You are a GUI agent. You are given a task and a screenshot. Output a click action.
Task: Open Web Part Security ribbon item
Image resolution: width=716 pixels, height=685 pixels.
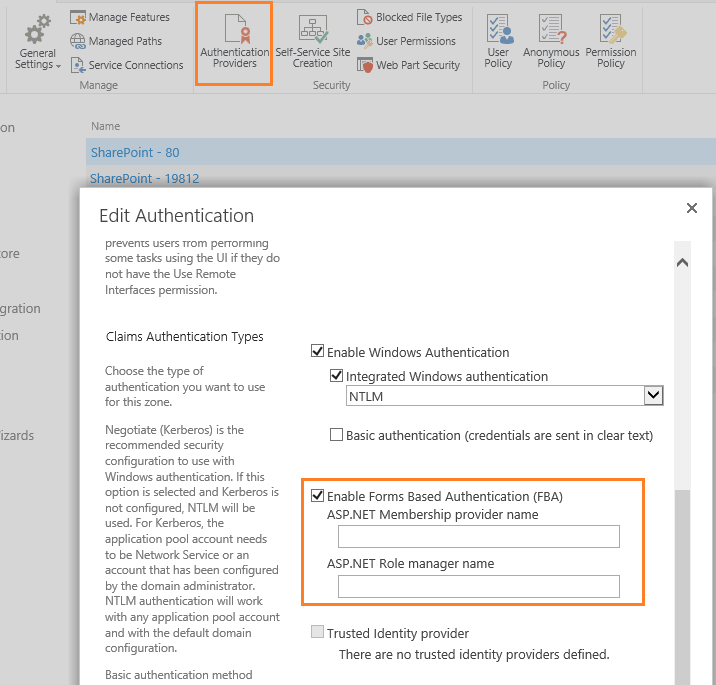408,65
